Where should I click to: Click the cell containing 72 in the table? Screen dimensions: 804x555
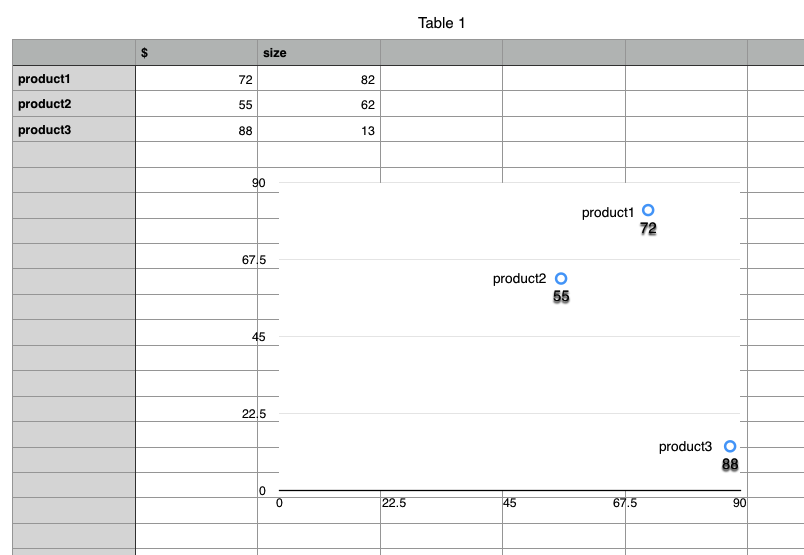tap(196, 79)
